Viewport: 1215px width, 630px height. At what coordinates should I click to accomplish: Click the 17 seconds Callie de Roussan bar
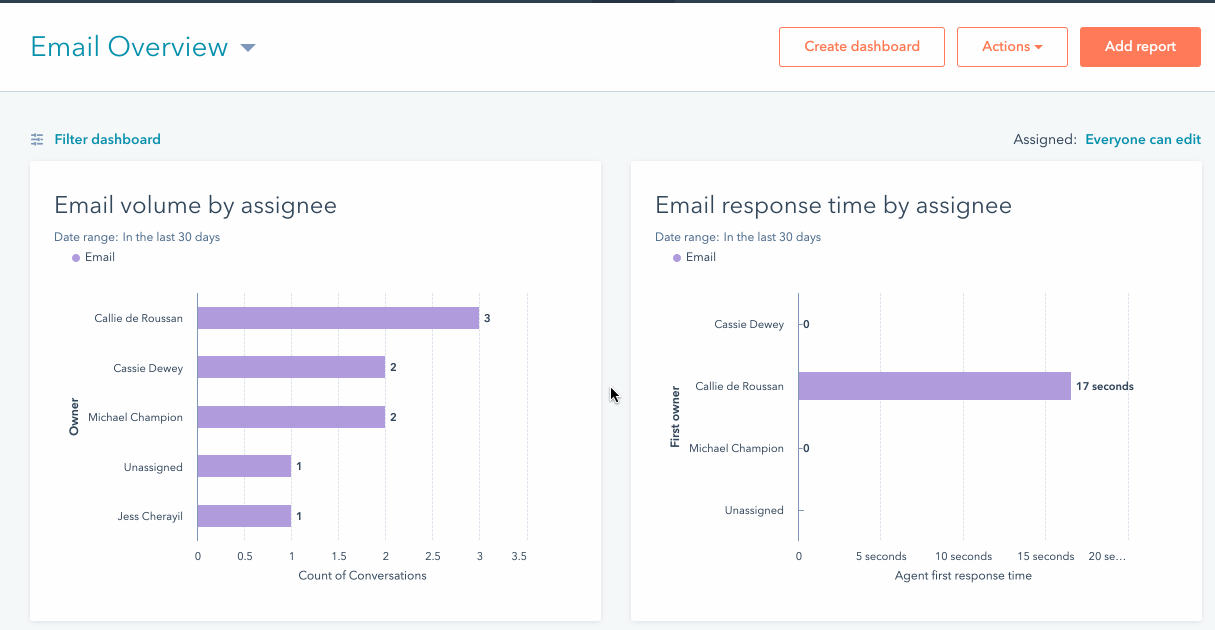pyautogui.click(x=934, y=386)
